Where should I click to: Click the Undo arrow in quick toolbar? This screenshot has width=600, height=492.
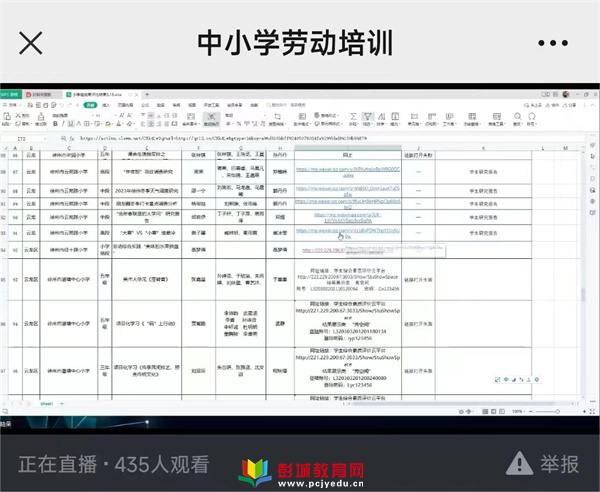(x=62, y=105)
